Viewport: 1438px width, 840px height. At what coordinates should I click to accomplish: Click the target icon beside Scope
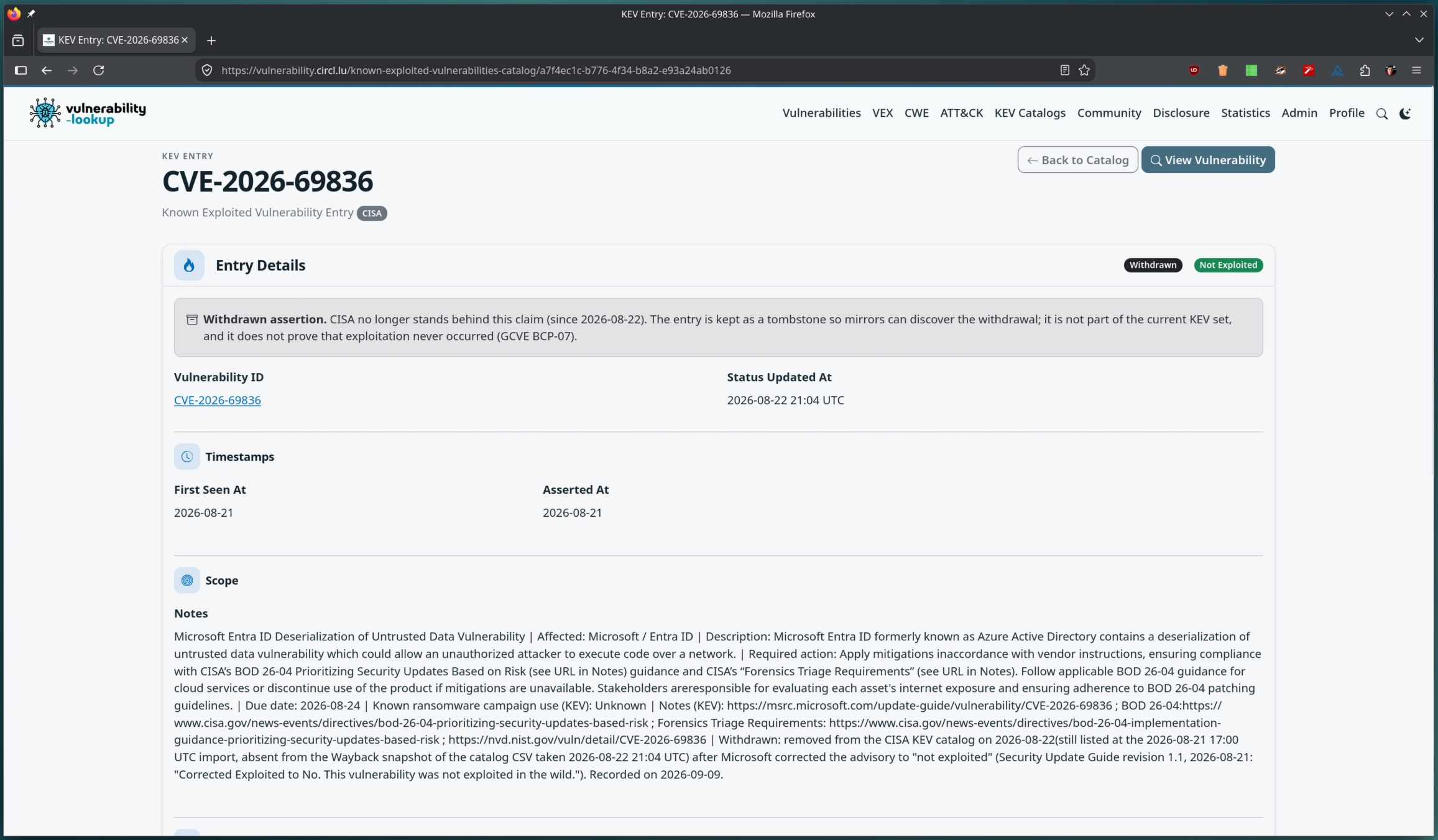187,580
